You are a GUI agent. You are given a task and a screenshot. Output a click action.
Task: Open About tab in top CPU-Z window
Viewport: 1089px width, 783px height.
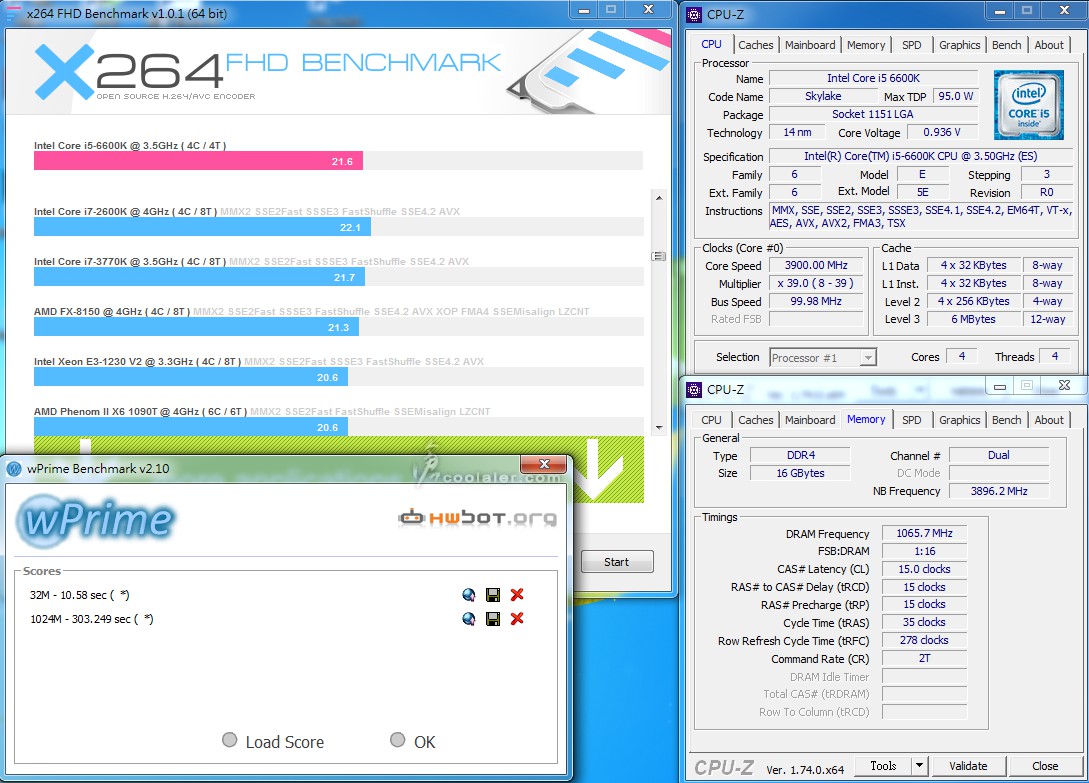[1049, 45]
